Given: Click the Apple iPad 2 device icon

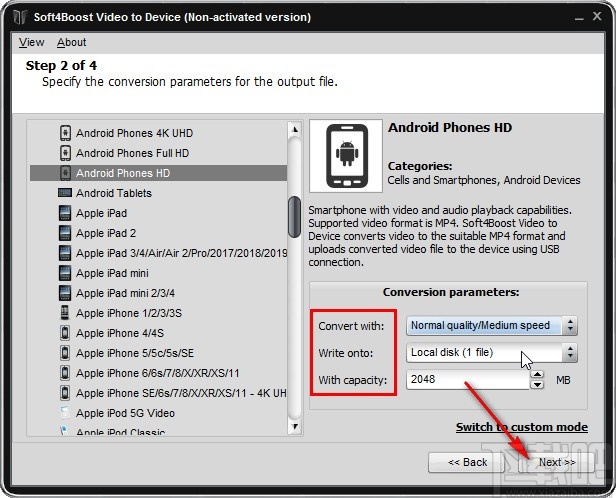Looking at the screenshot, I should (65, 233).
